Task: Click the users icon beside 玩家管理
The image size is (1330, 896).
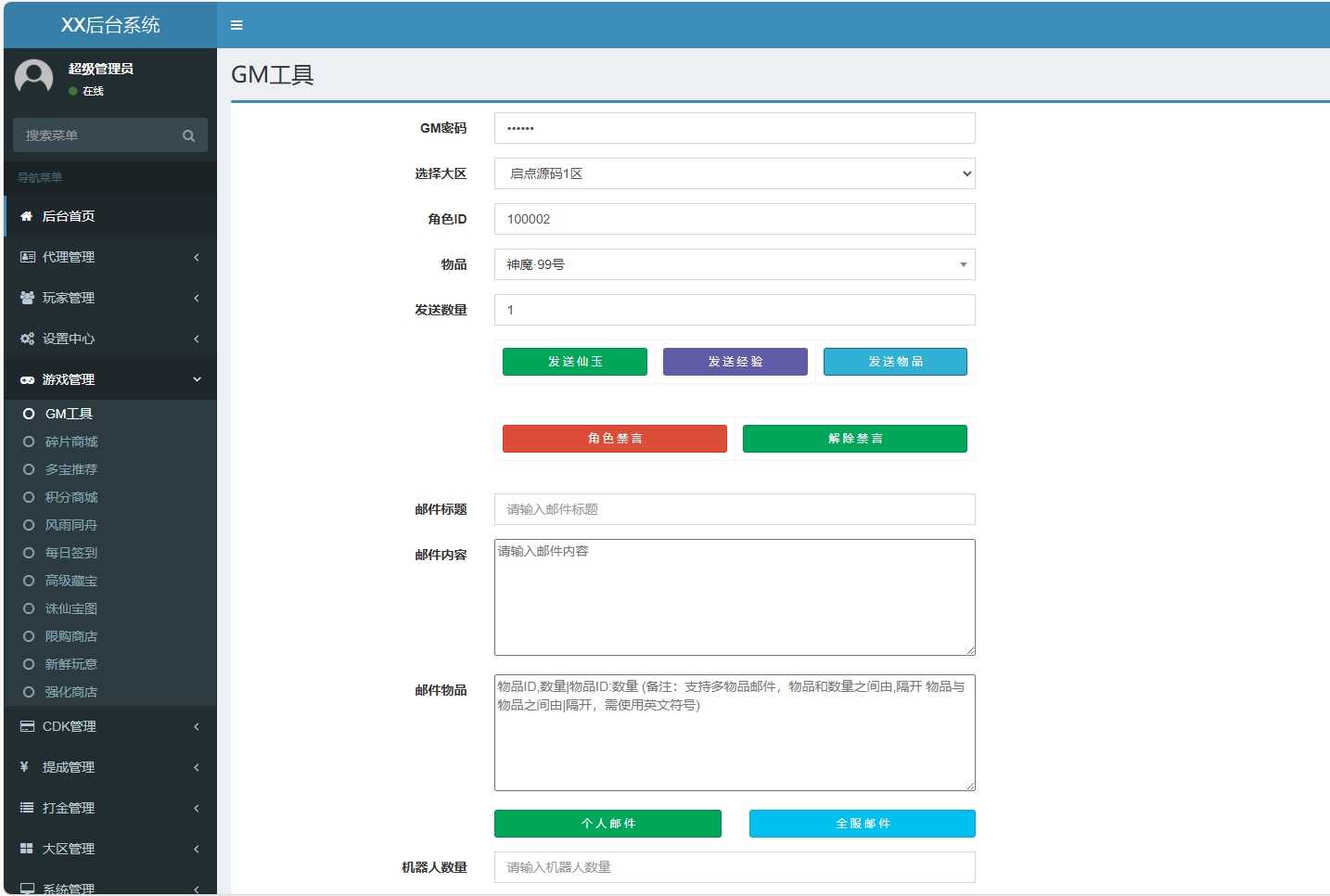Action: [28, 298]
